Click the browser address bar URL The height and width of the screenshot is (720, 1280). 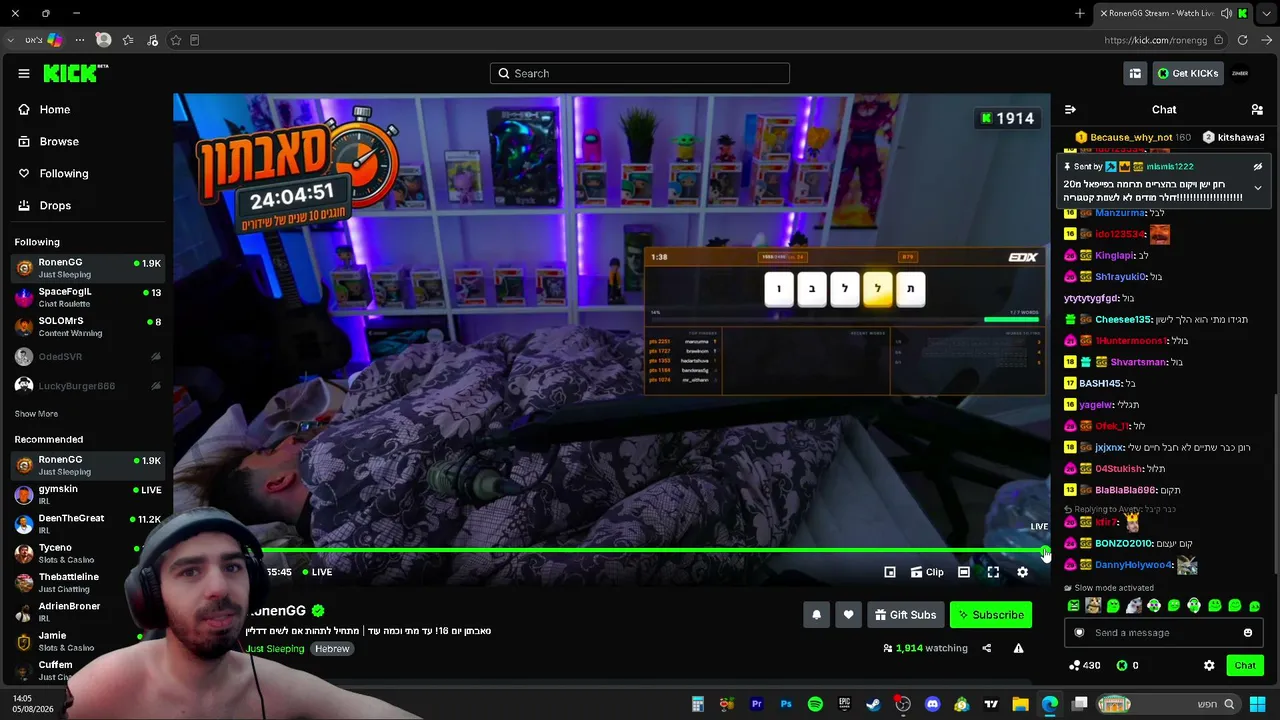[x=1155, y=40]
